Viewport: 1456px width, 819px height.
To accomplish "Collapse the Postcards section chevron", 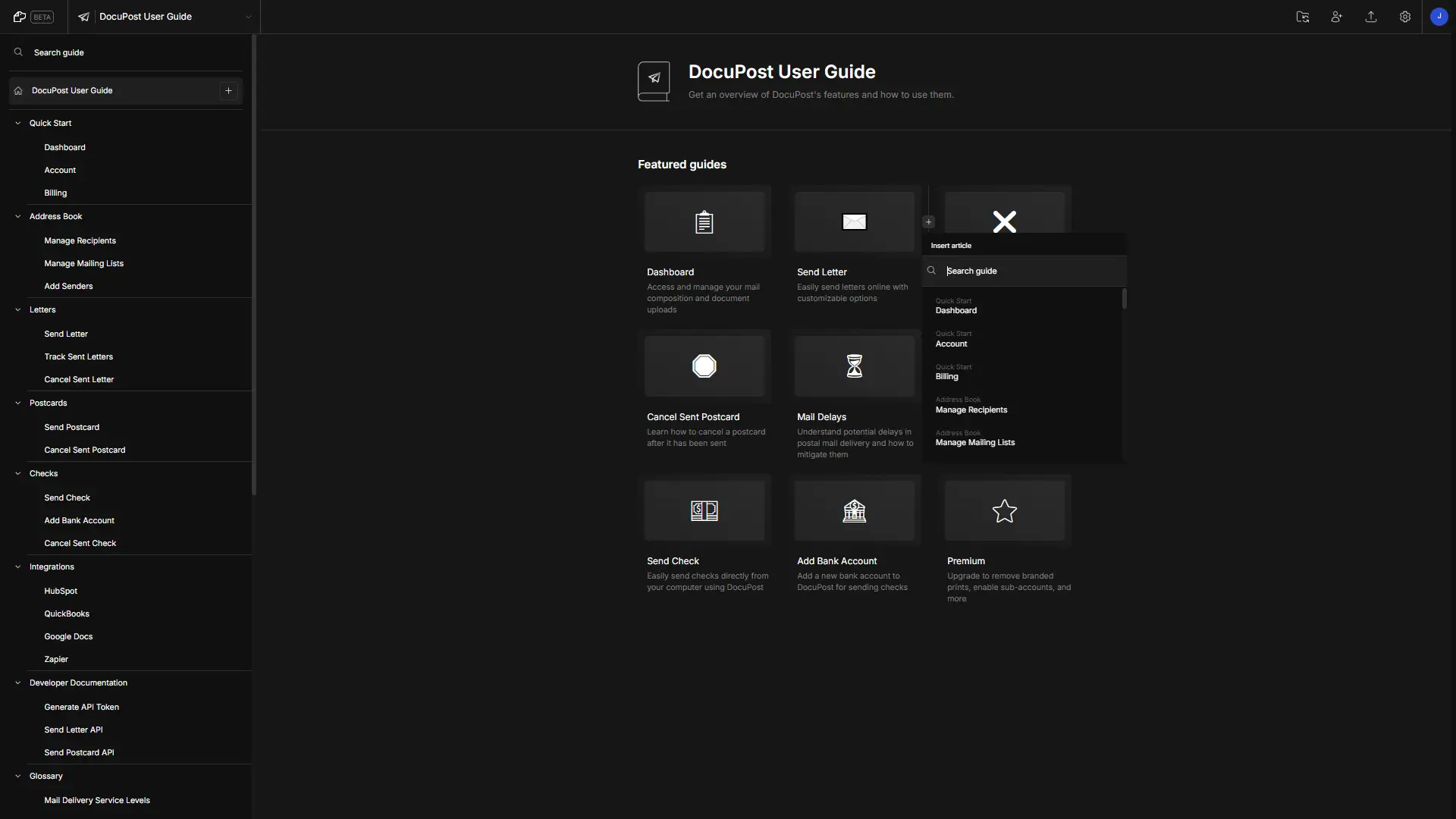I will (18, 403).
